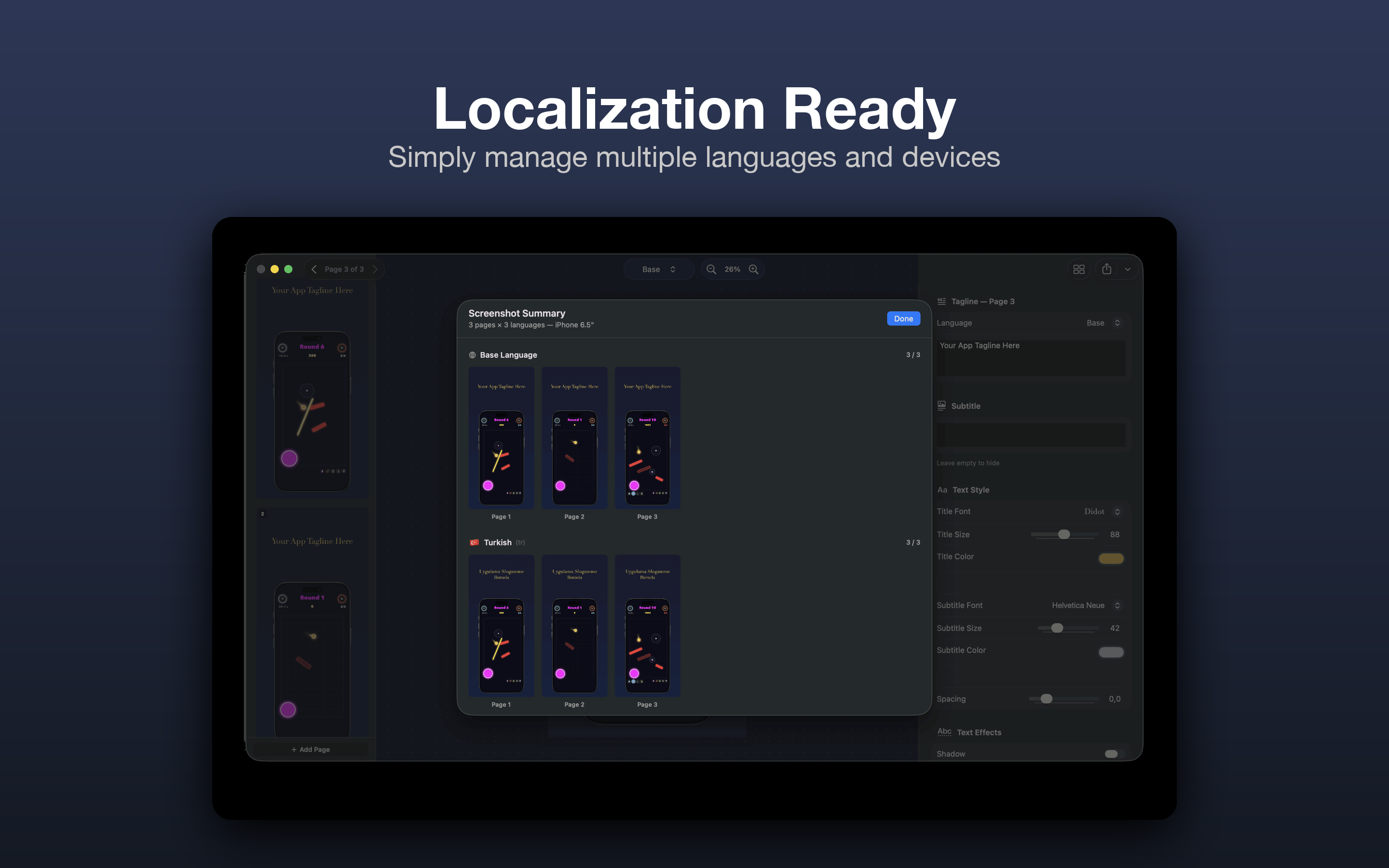
Task: Click the zoom-in magnifier control
Action: (754, 269)
